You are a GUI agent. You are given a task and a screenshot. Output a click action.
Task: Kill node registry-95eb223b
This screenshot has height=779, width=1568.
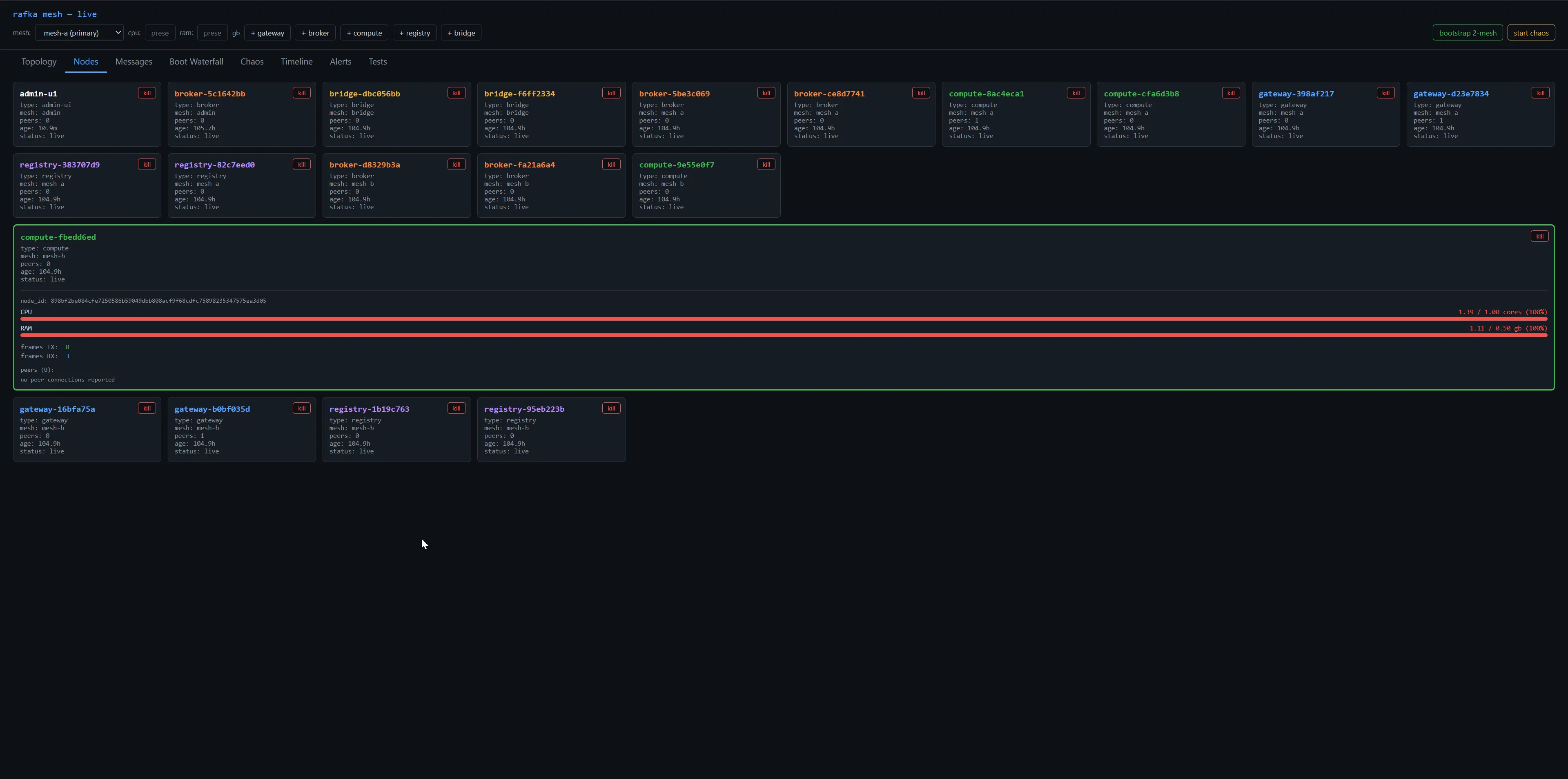tap(611, 408)
